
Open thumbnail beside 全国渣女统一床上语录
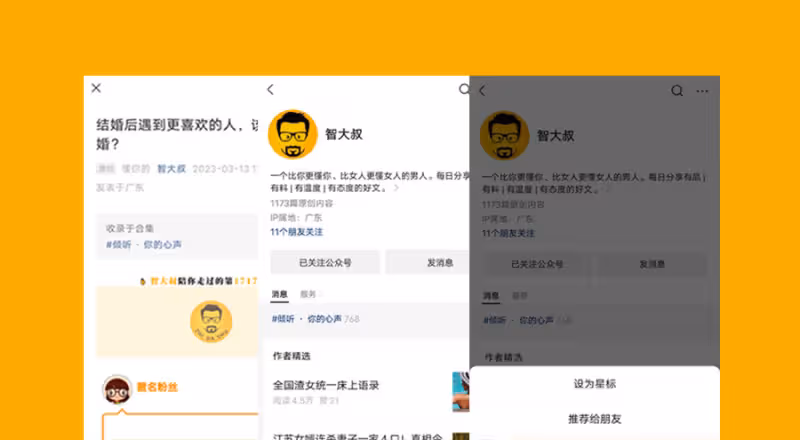(461, 392)
